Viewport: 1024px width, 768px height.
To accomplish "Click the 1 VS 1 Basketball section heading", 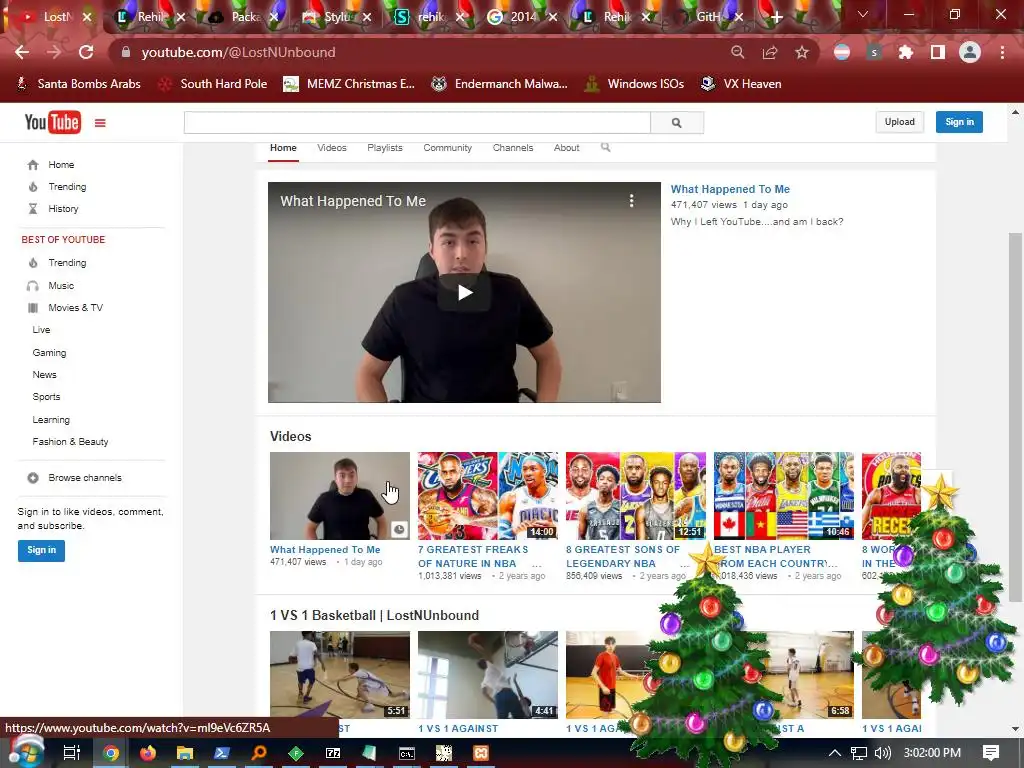I will (374, 615).
